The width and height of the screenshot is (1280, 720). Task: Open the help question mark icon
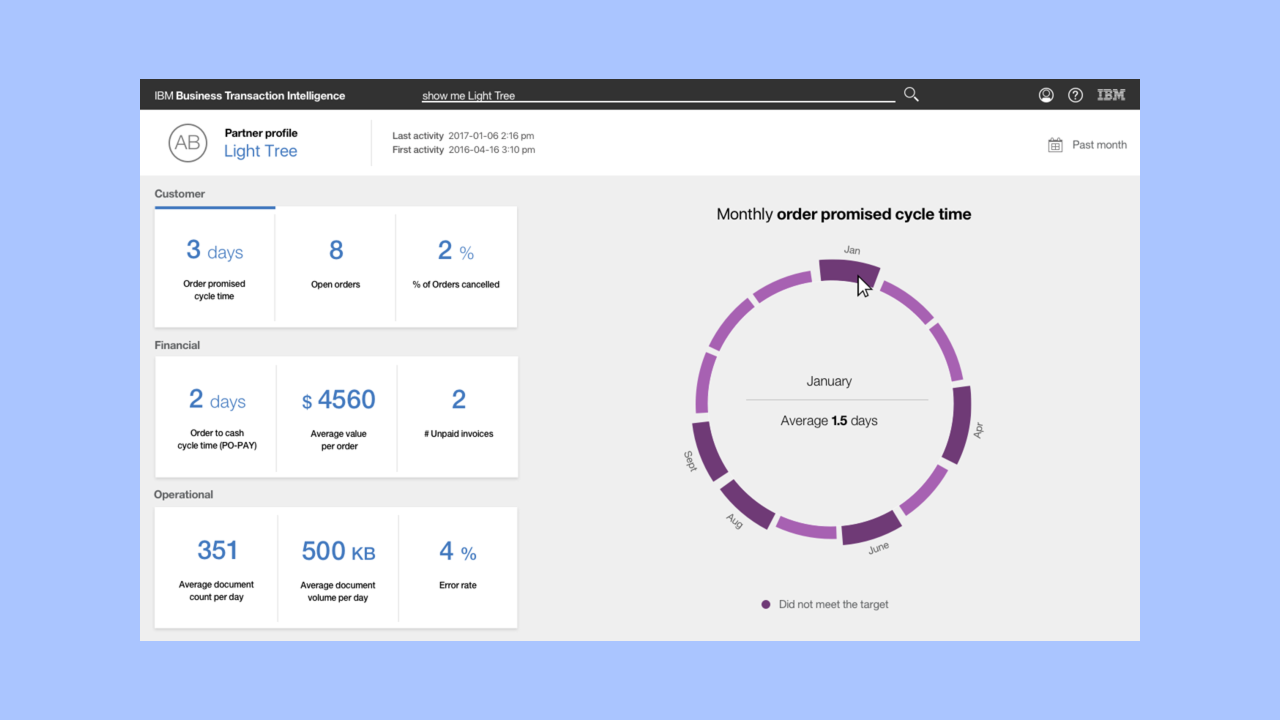tap(1076, 95)
